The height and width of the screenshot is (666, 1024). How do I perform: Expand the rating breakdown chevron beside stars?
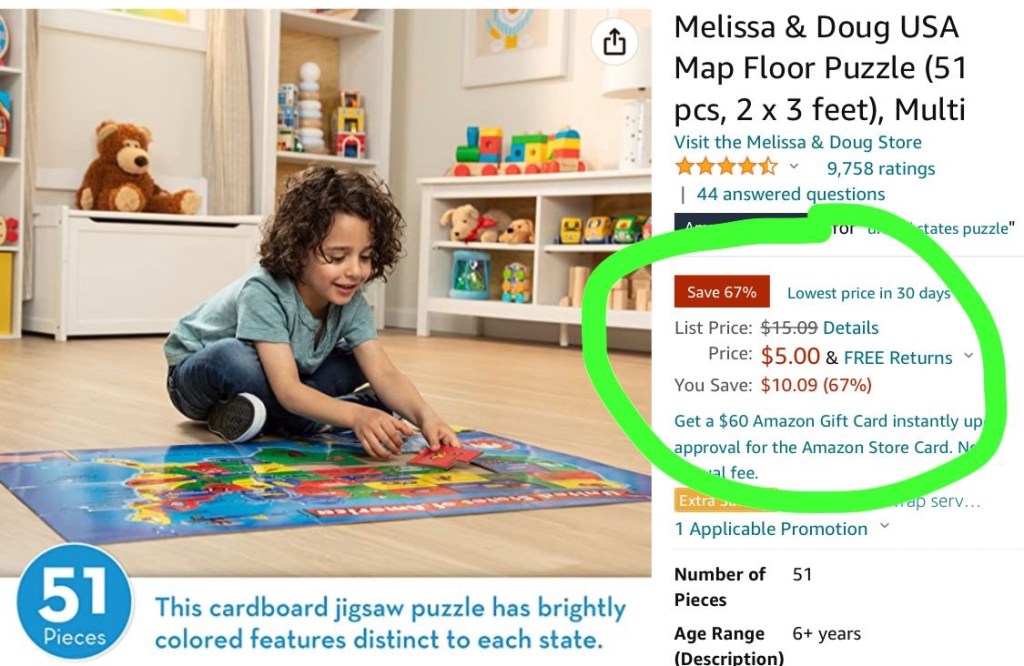click(x=795, y=167)
